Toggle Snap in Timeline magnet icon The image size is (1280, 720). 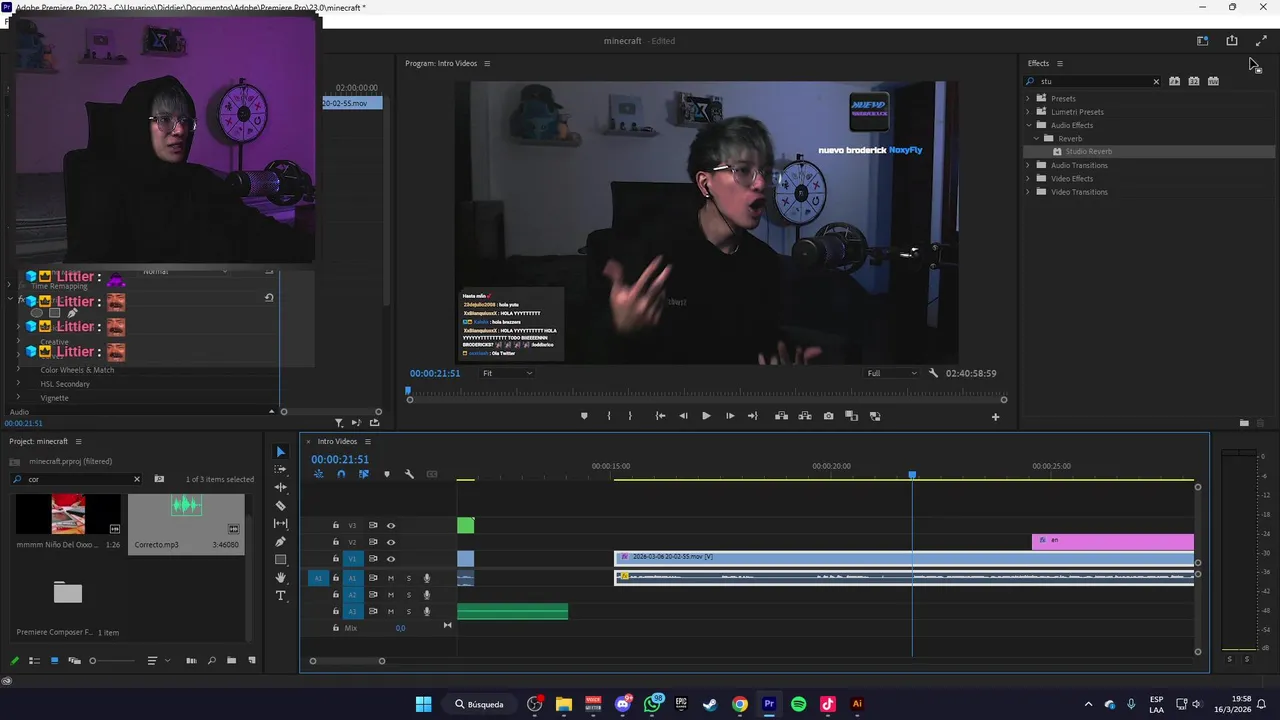[x=341, y=474]
